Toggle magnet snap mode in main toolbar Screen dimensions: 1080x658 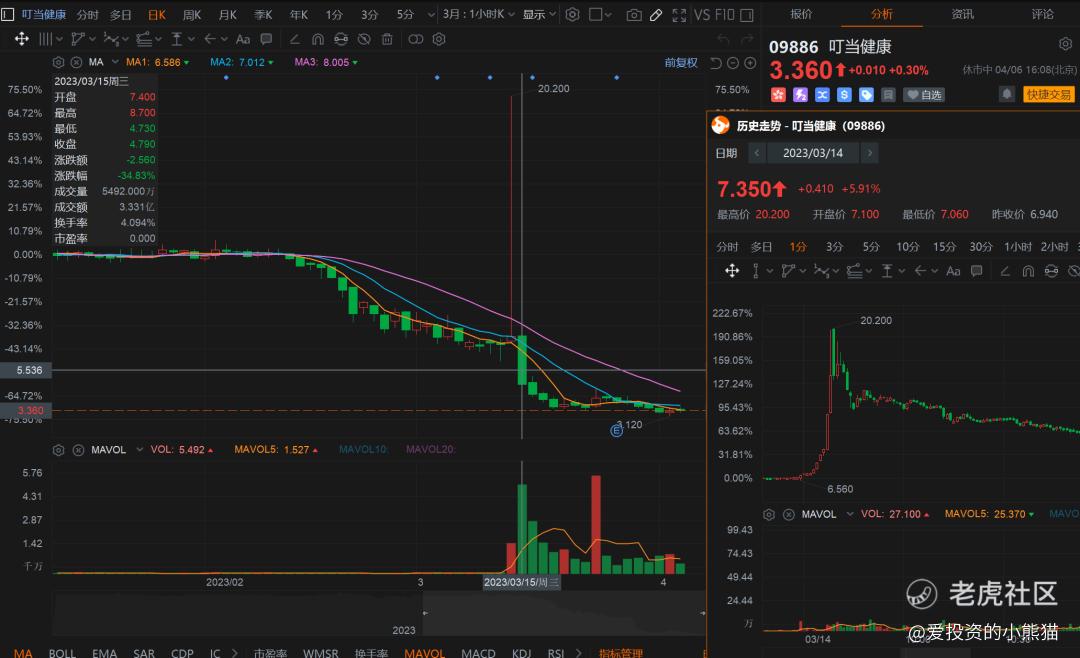point(318,39)
